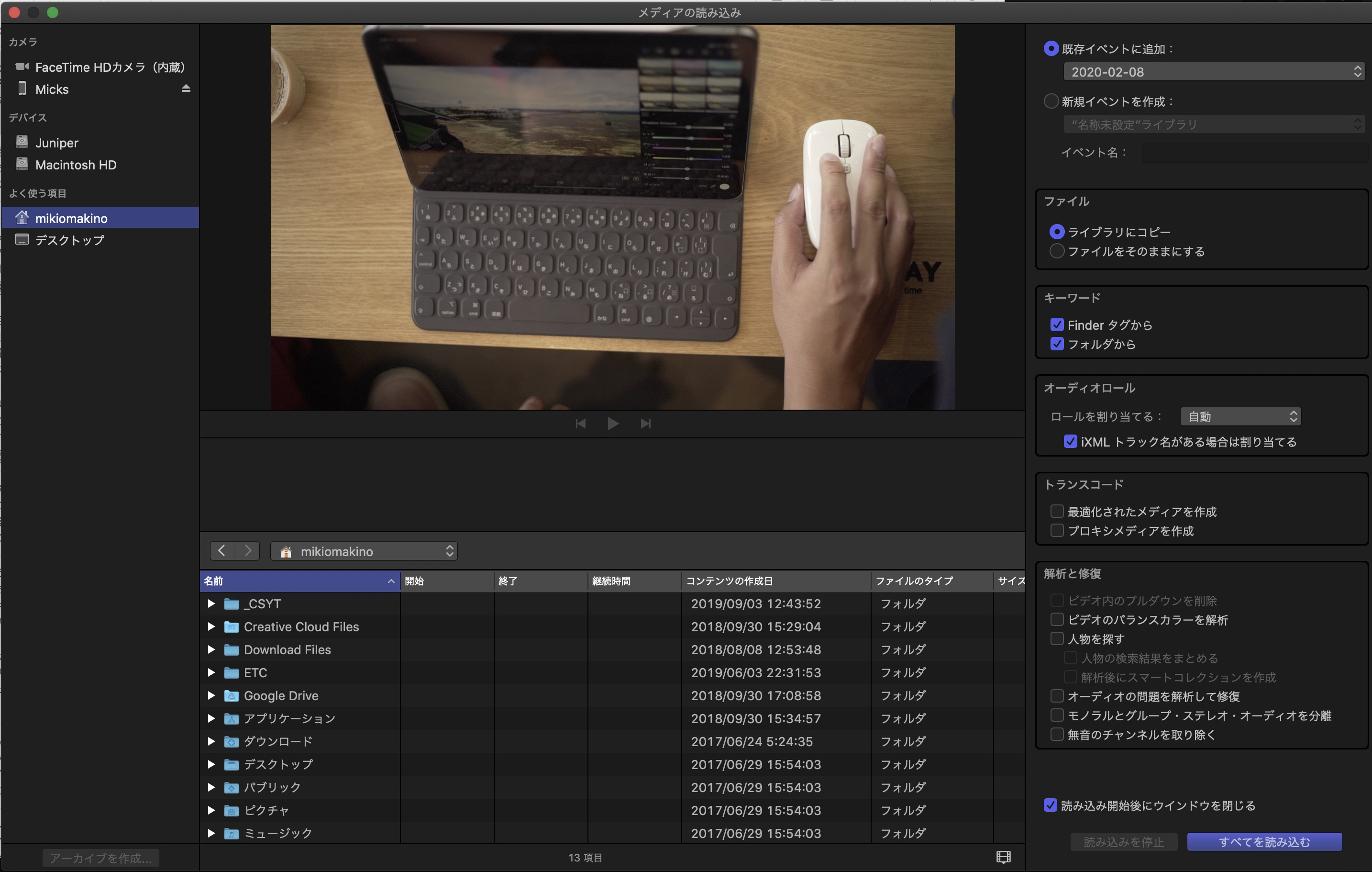Select the デスクトップ favorite in the sidebar
The height and width of the screenshot is (872, 1372).
[69, 240]
